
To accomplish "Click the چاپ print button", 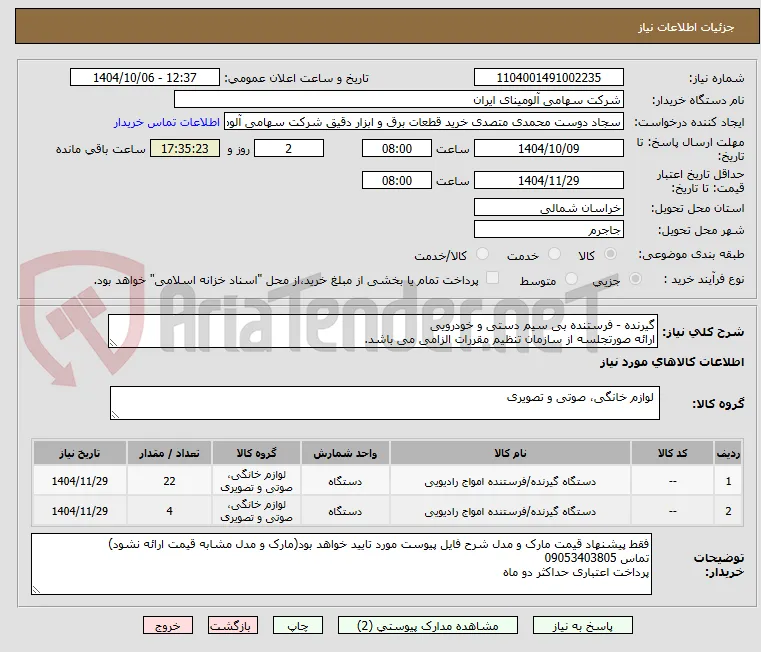I will point(298,625).
